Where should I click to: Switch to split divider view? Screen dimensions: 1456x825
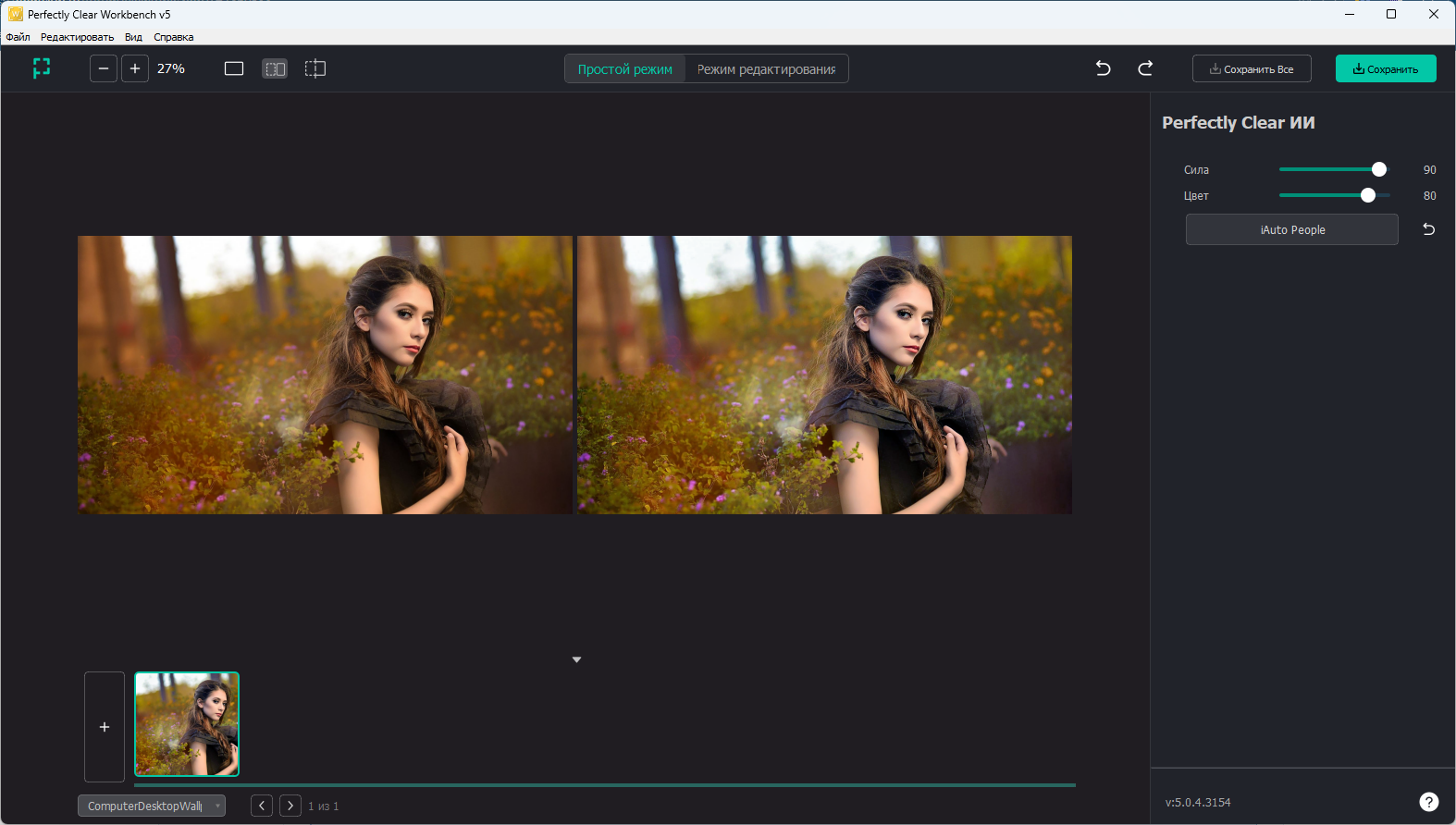(x=315, y=68)
